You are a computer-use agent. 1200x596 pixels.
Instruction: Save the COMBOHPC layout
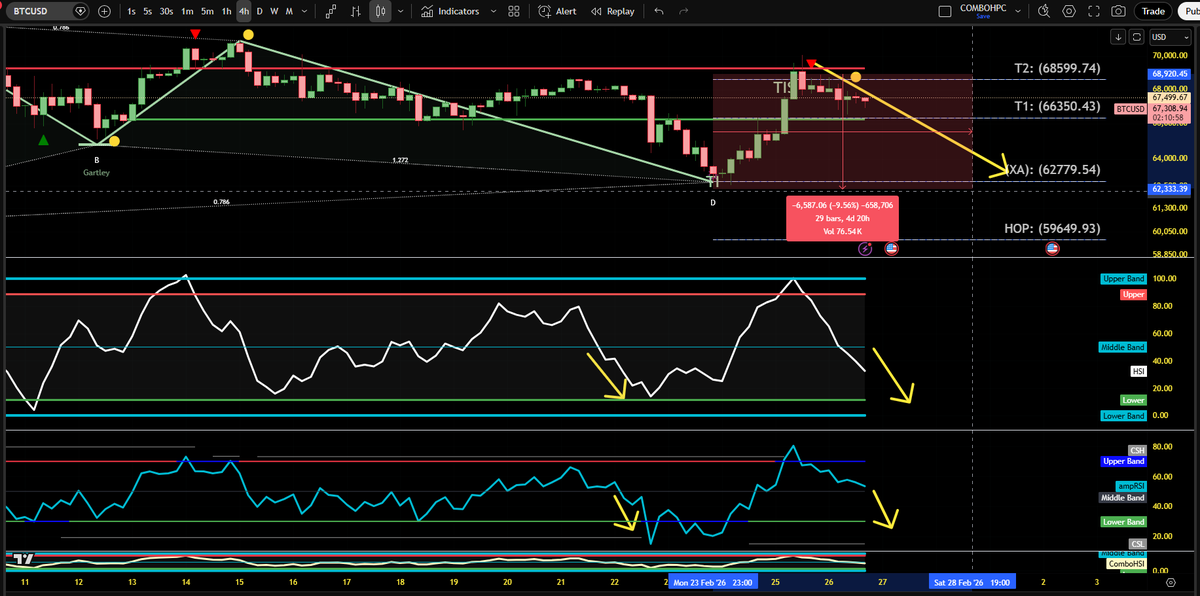[983, 17]
